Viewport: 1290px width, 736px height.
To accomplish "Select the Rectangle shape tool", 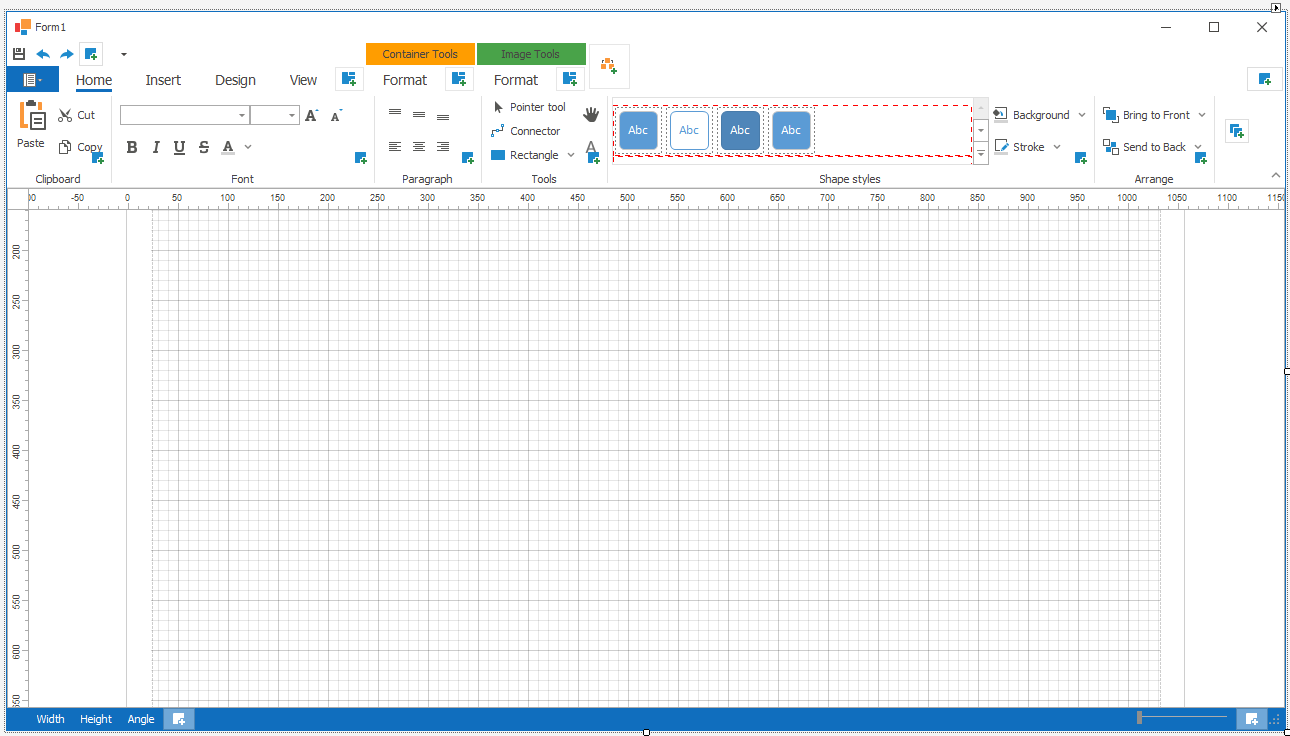I will [x=526, y=155].
